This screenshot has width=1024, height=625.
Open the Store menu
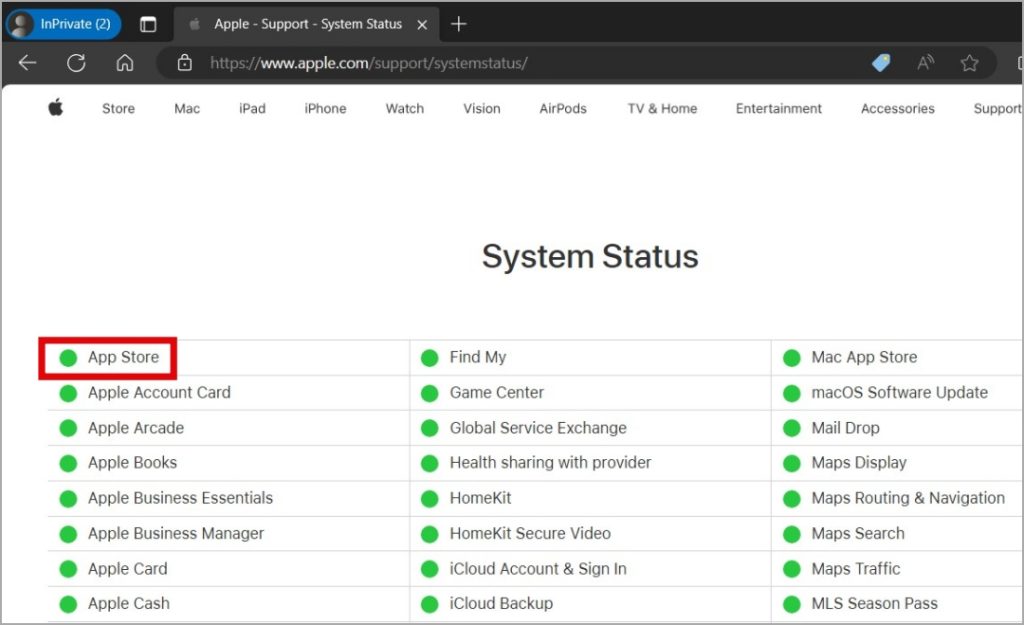(118, 108)
